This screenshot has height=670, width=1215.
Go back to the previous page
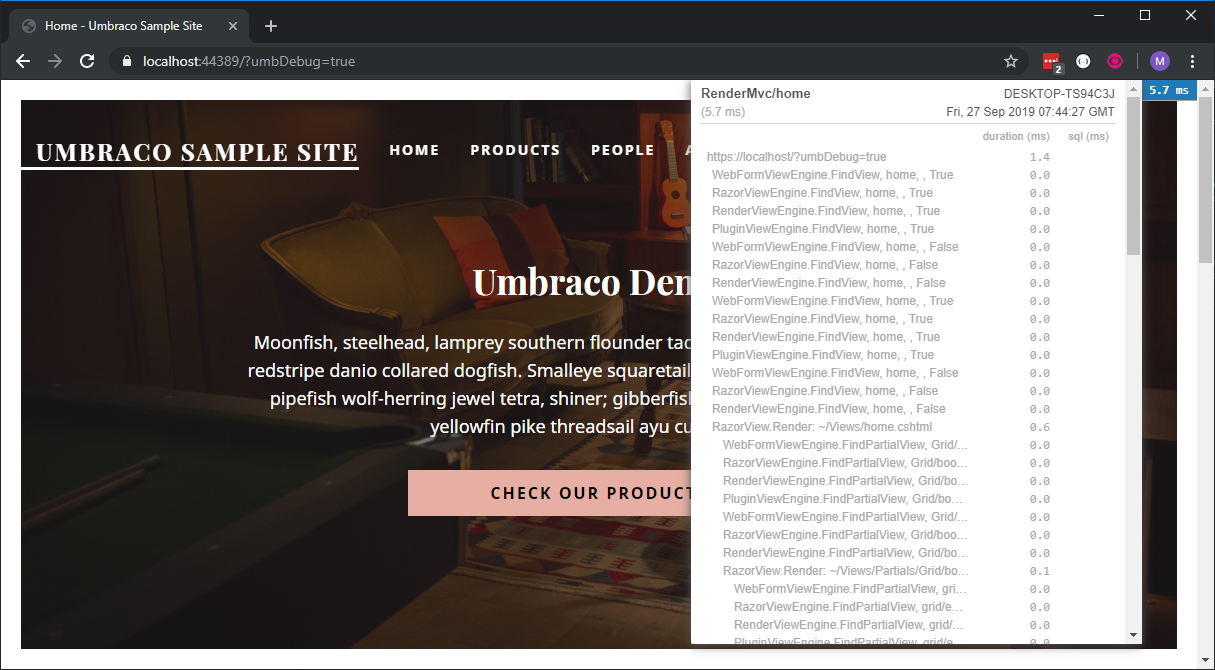[x=23, y=61]
